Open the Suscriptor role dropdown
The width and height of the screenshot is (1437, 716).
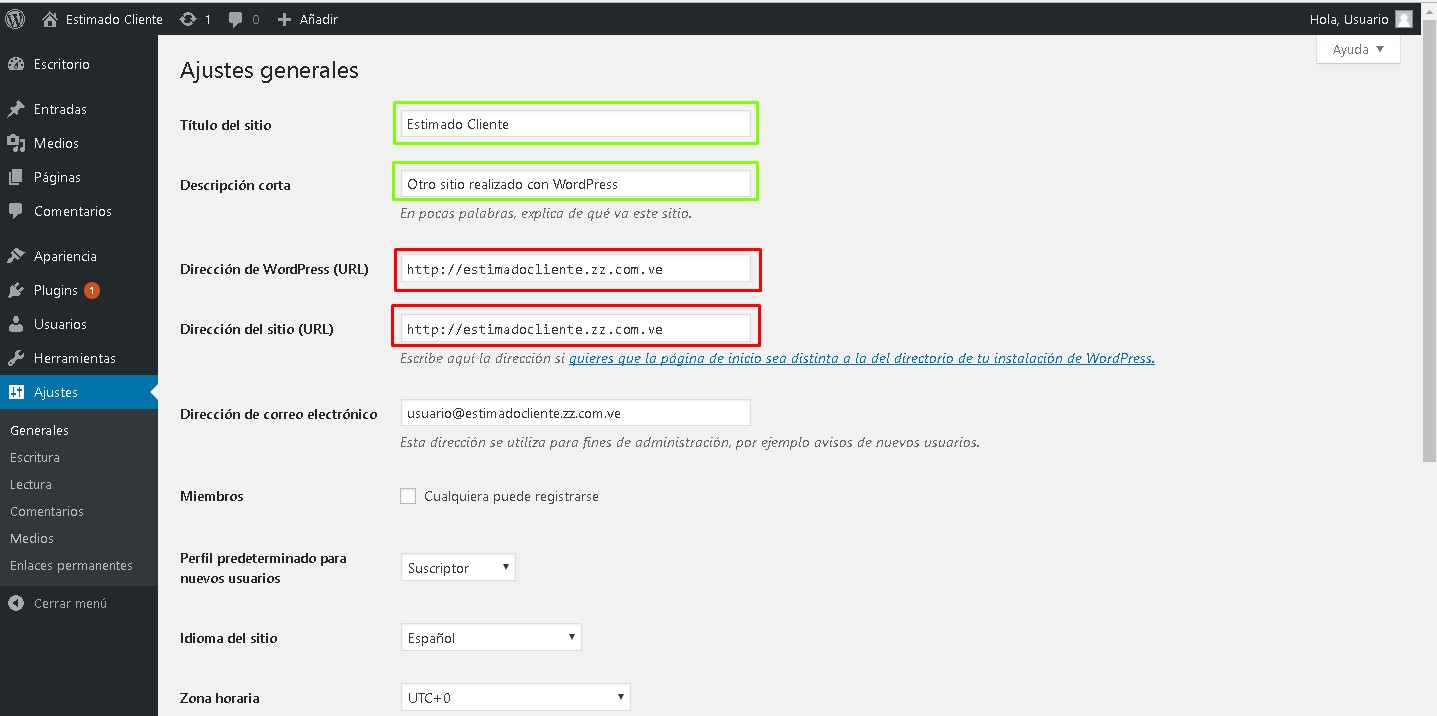pyautogui.click(x=458, y=568)
